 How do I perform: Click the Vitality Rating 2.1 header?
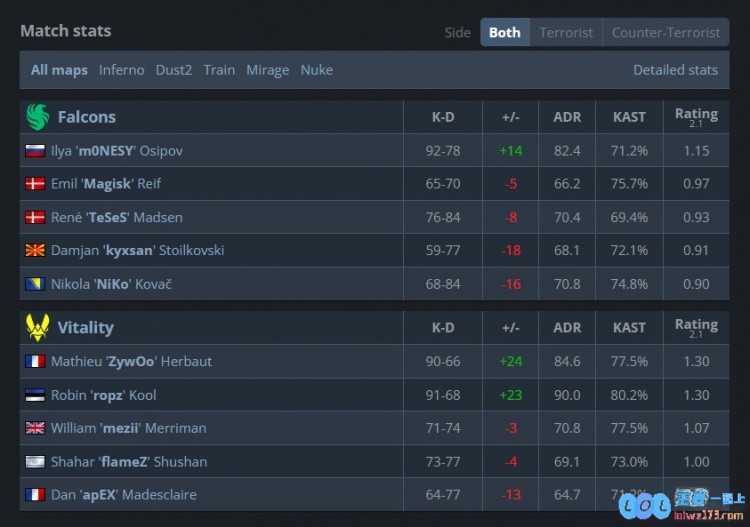(696, 328)
